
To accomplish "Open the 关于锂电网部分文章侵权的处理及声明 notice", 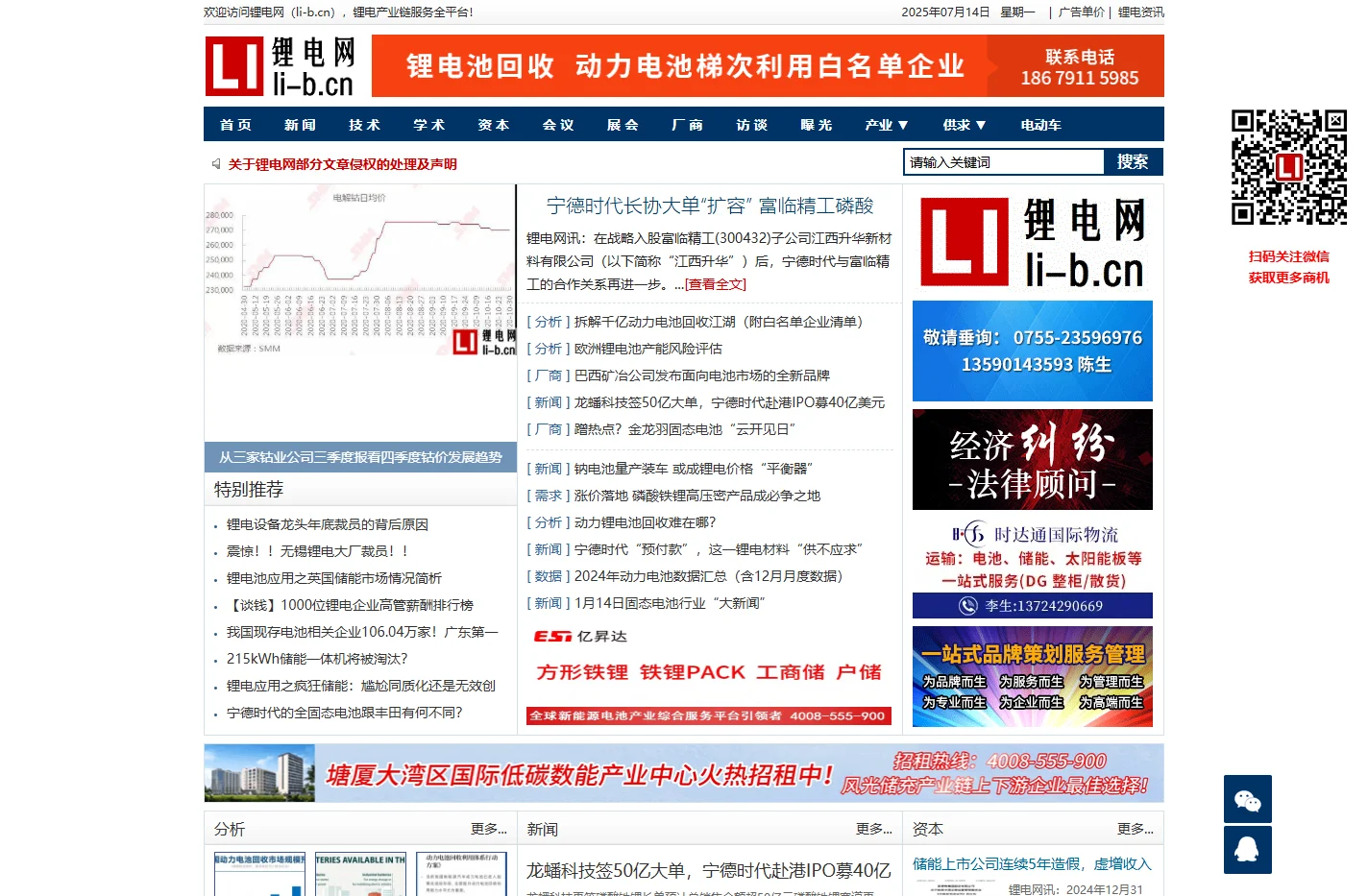I will point(342,164).
